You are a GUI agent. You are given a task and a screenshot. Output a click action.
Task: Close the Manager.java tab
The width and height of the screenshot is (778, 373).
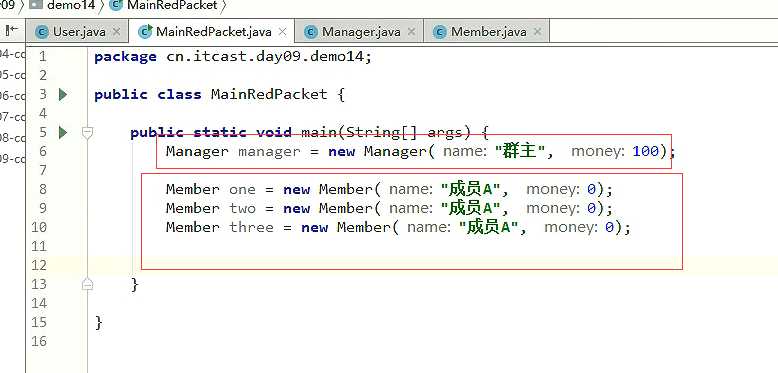[x=411, y=32]
